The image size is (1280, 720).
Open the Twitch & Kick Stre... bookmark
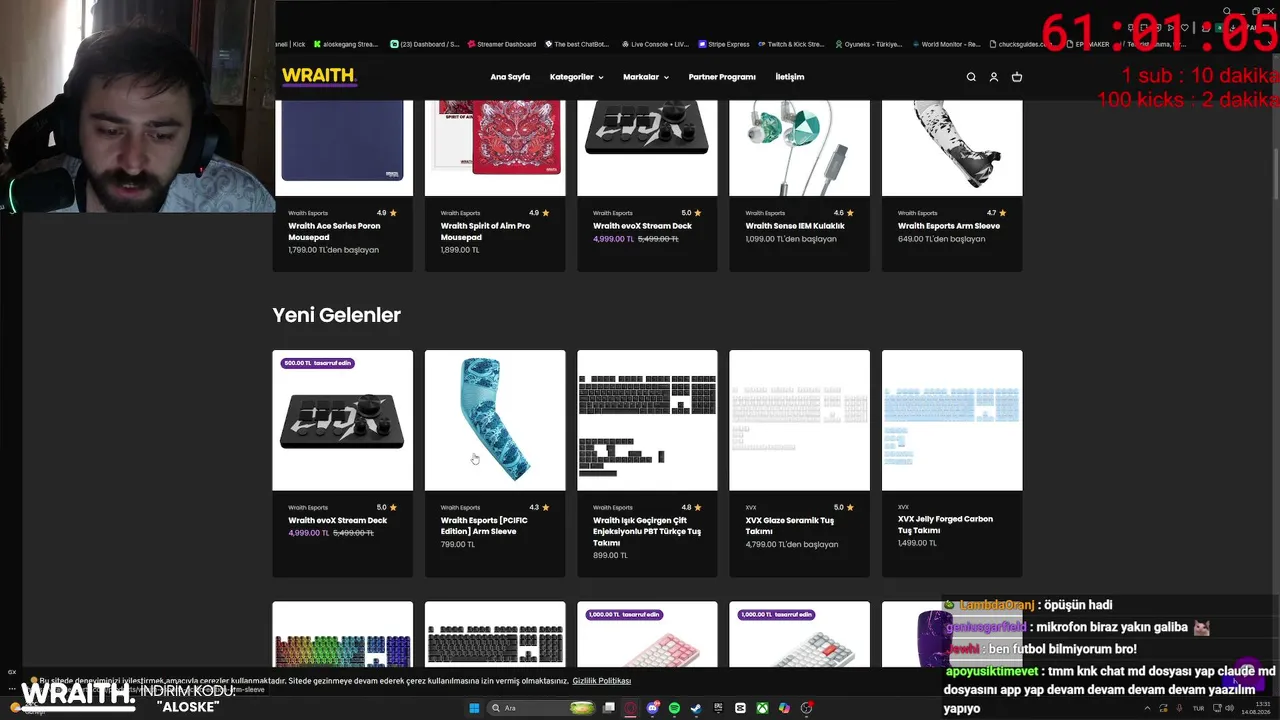click(x=791, y=44)
